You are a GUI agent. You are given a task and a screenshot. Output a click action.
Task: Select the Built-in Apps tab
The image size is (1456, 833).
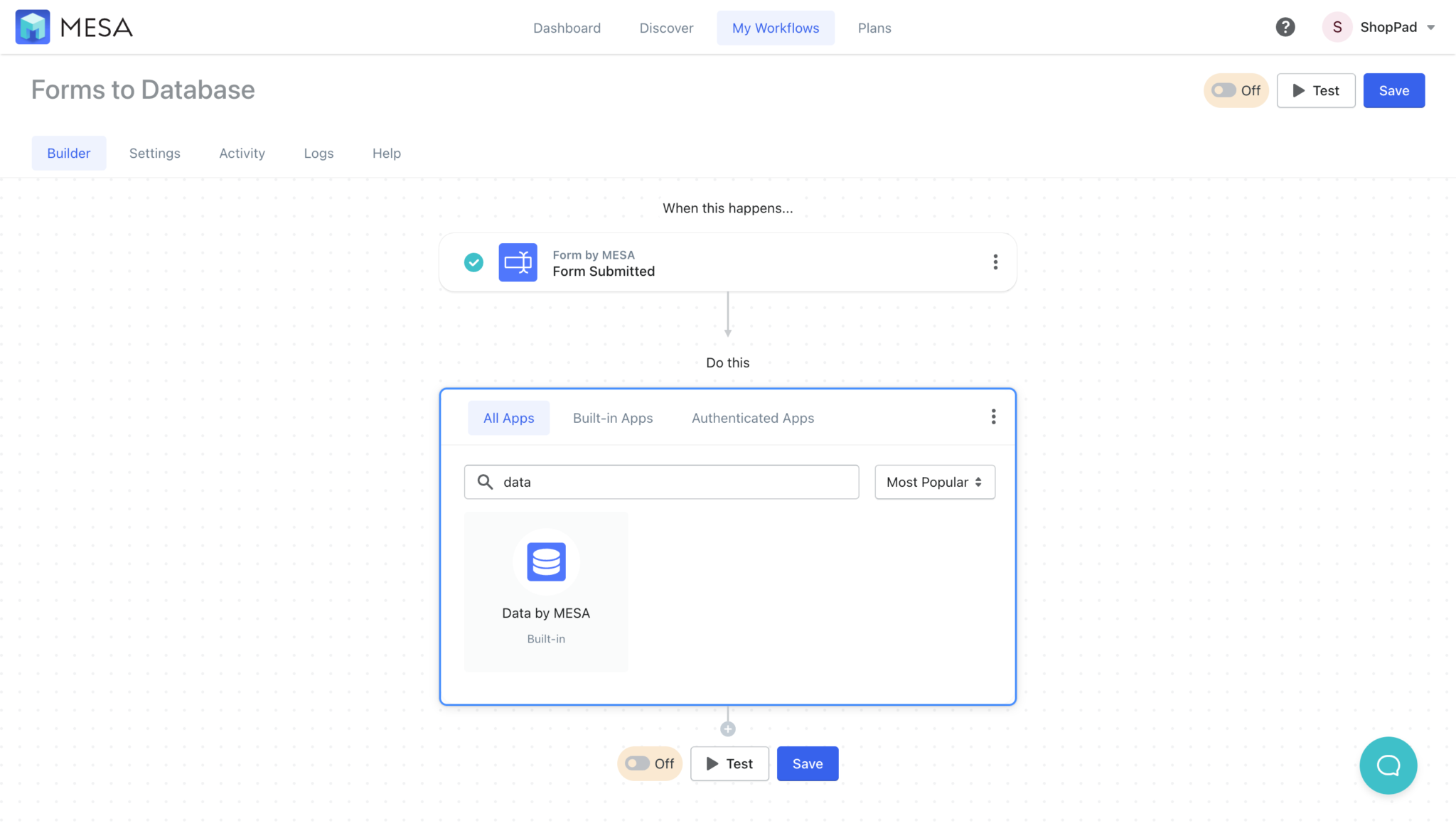coord(612,418)
